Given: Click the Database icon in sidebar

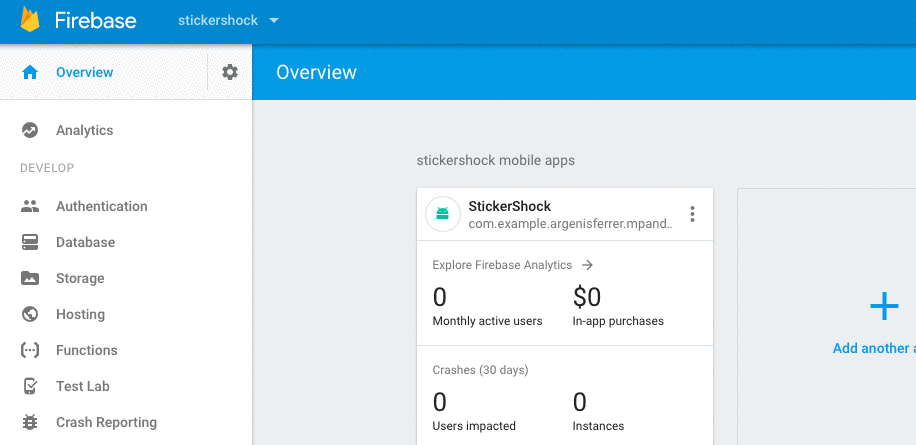Looking at the screenshot, I should tap(30, 242).
